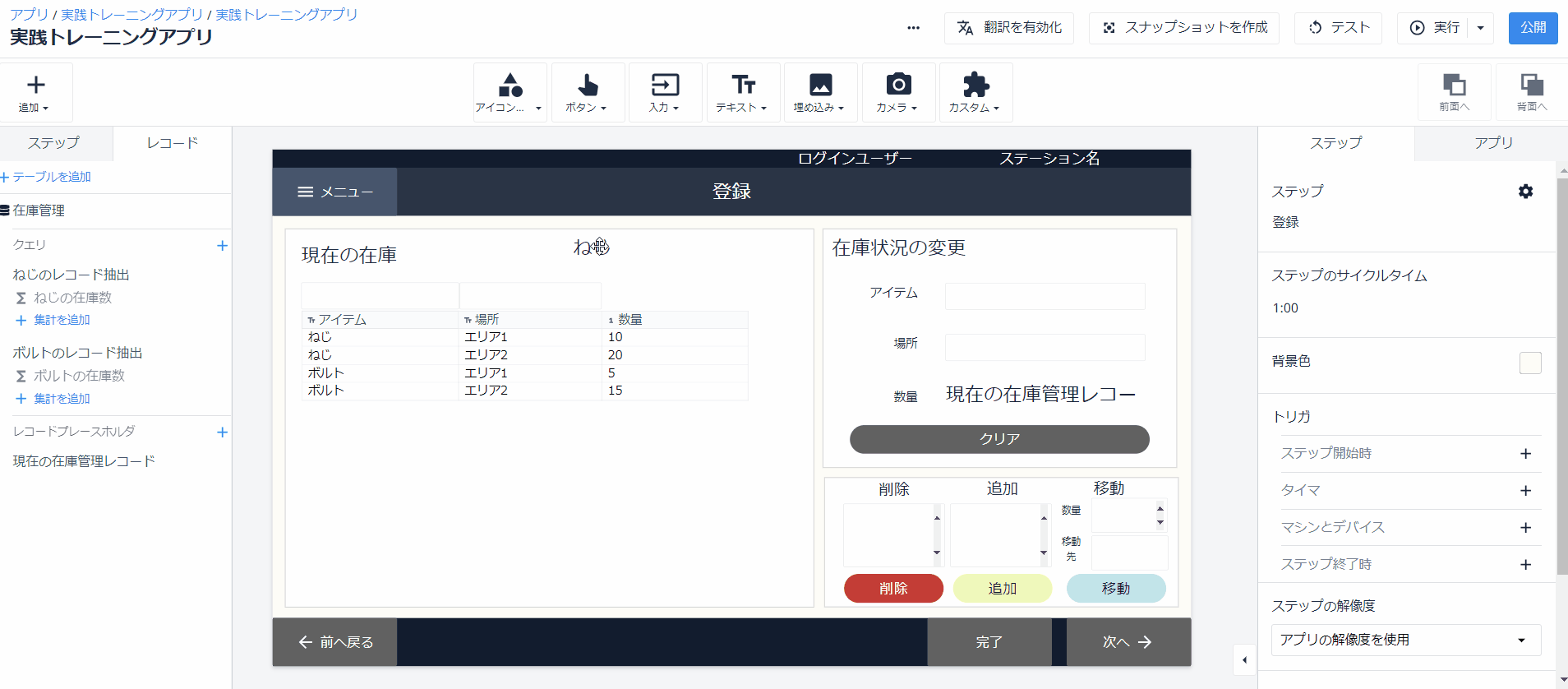
Task: Click the three-dots more options icon
Action: (x=913, y=28)
